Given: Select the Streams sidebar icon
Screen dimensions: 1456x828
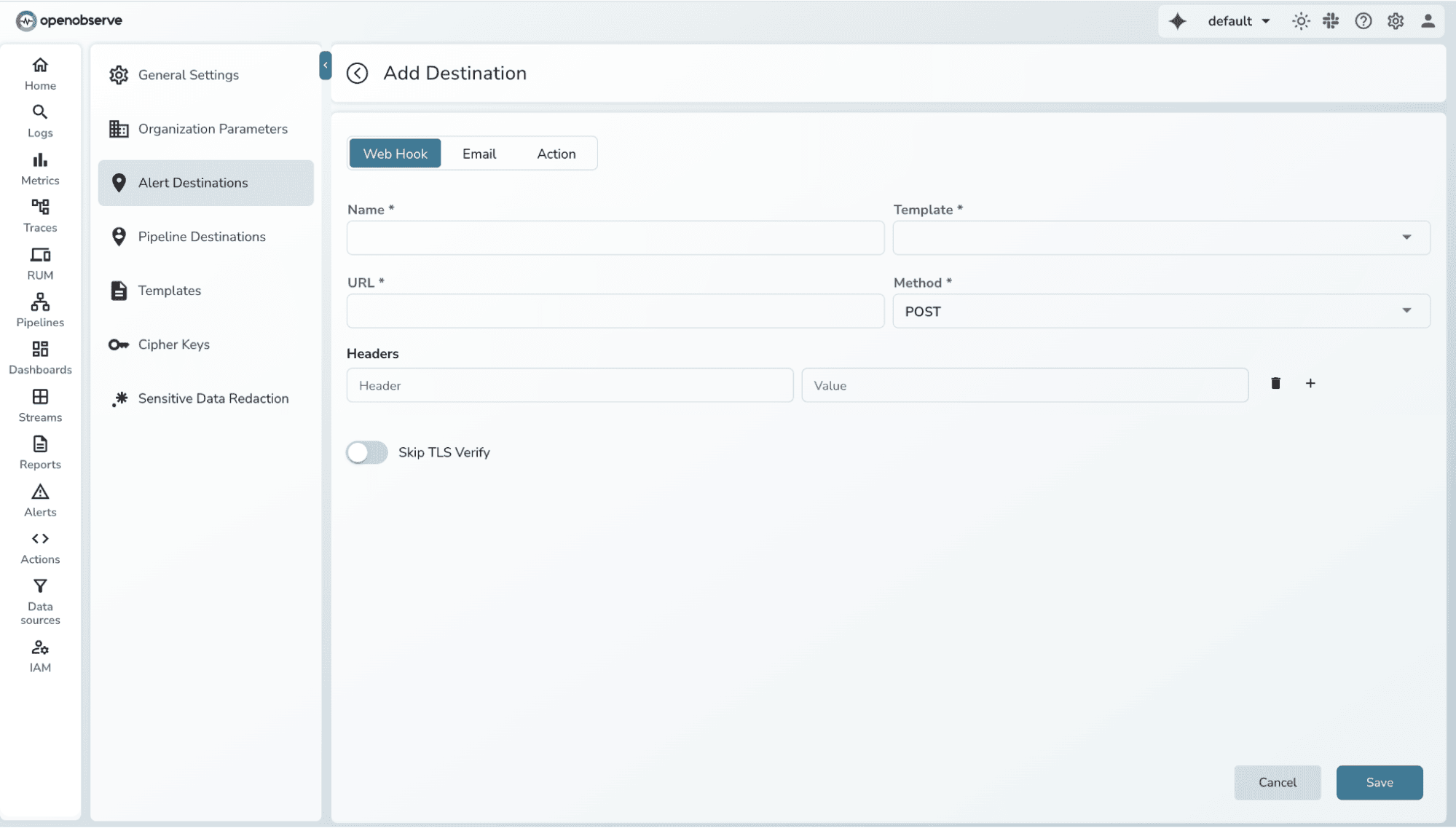Looking at the screenshot, I should click(x=40, y=404).
